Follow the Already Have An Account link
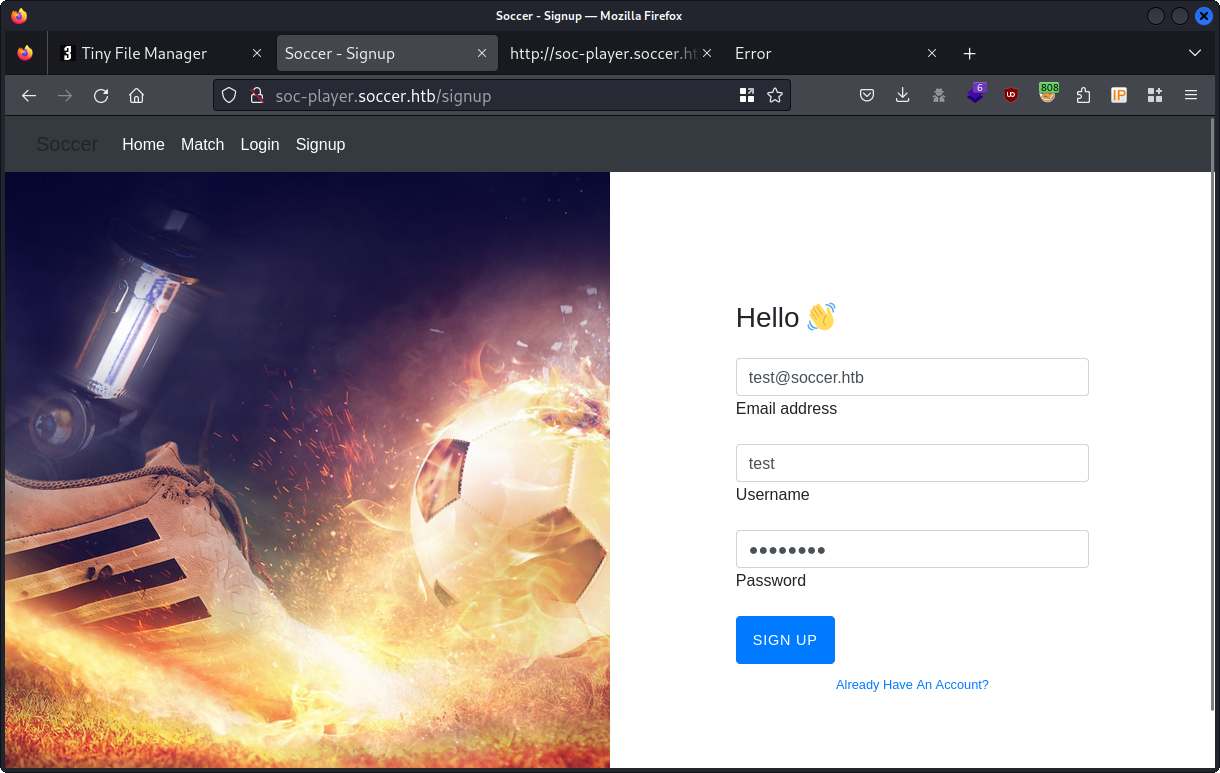Image resolution: width=1220 pixels, height=773 pixels. click(x=912, y=685)
